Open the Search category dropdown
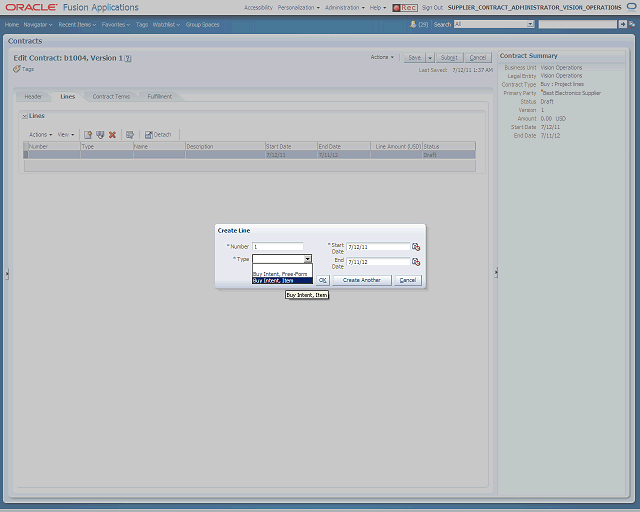 point(530,24)
